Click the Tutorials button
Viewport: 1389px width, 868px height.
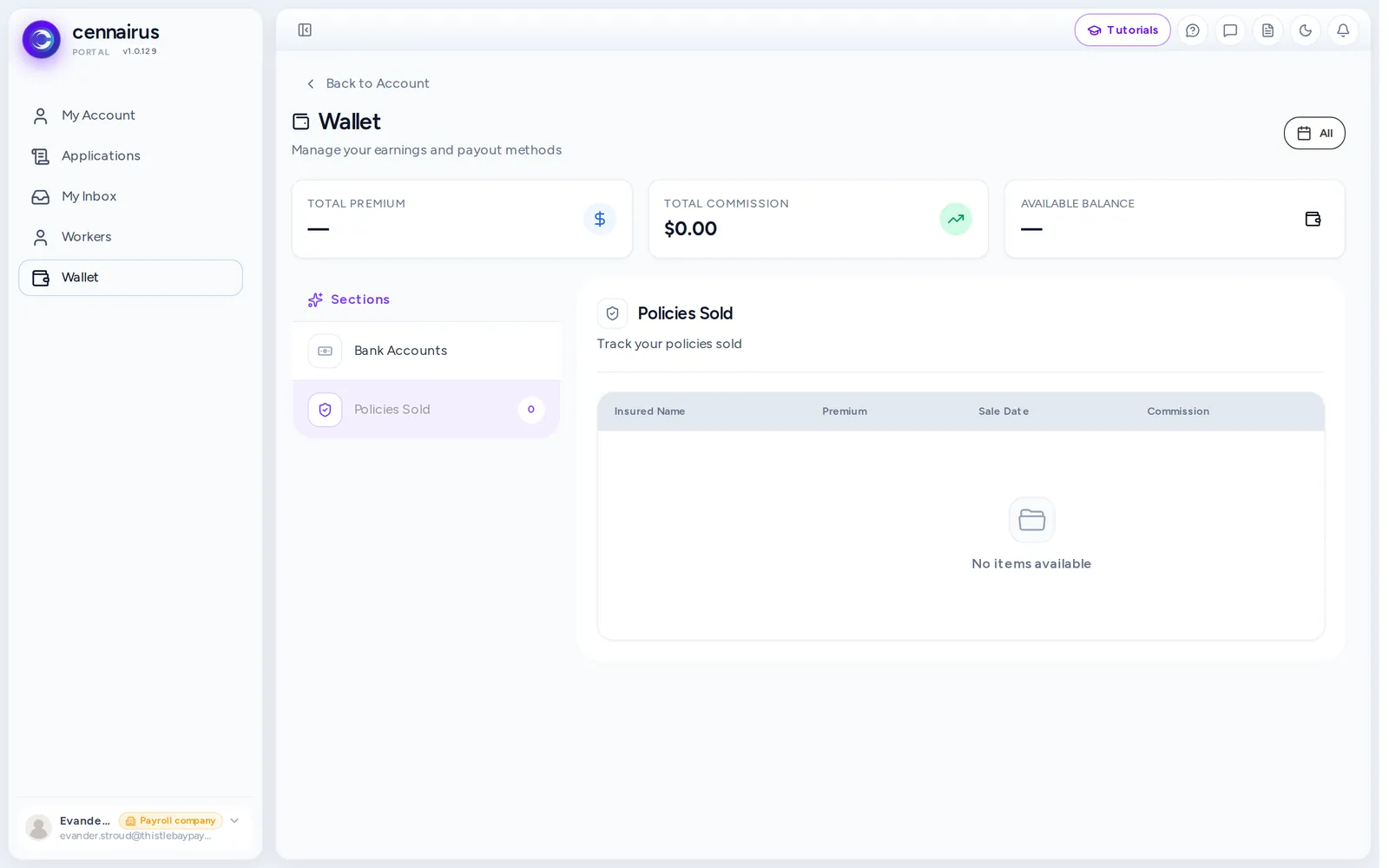1122,30
